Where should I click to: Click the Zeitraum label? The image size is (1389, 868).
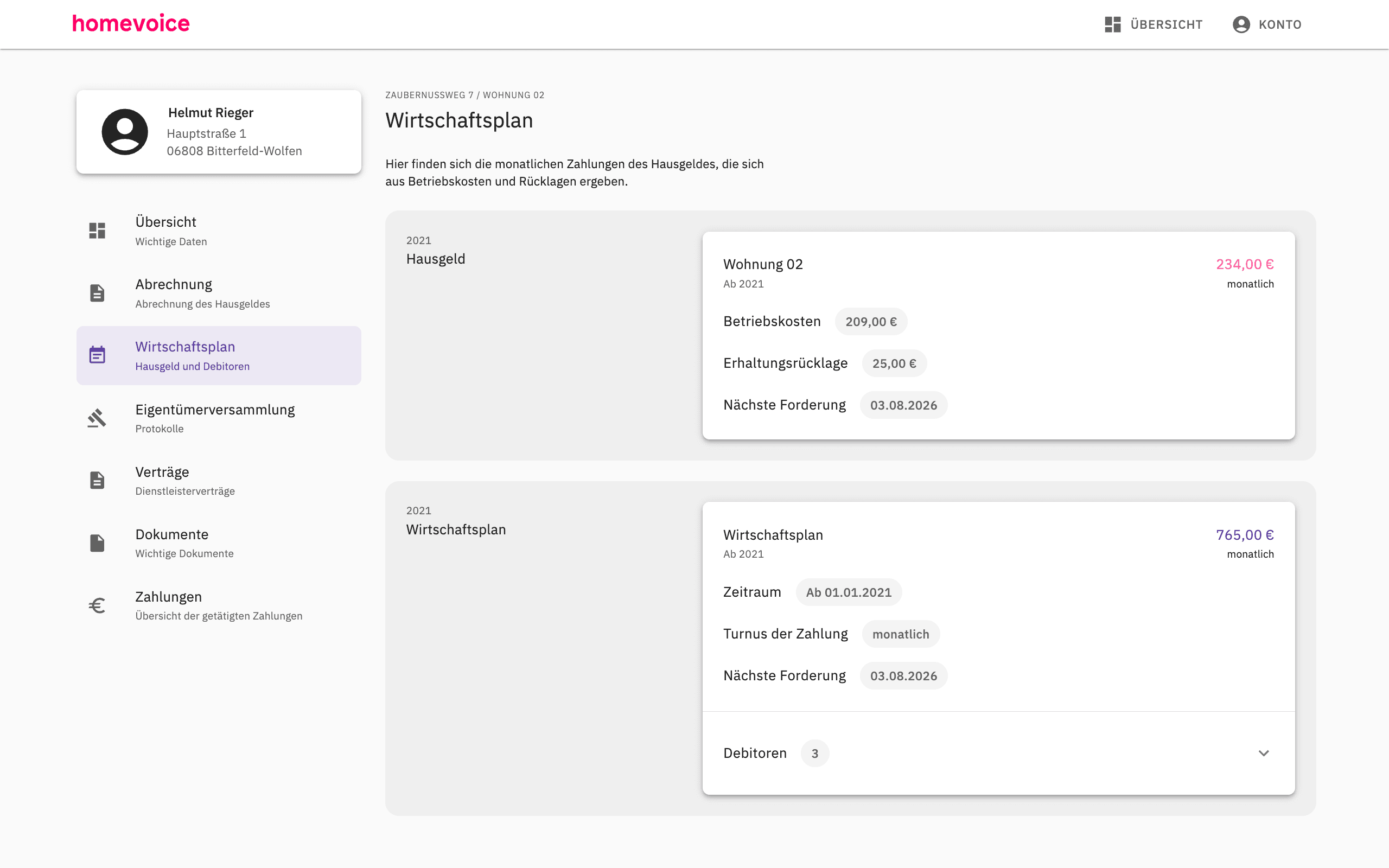[752, 592]
